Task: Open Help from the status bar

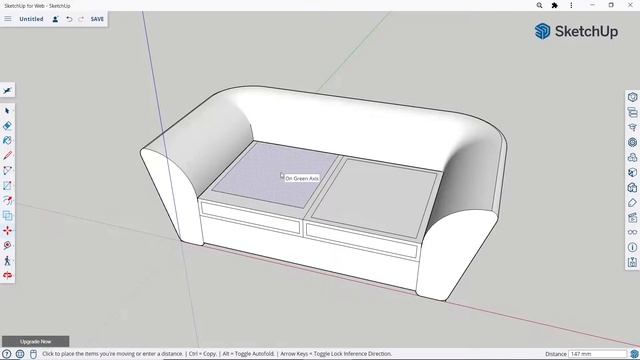Action: click(x=7, y=354)
